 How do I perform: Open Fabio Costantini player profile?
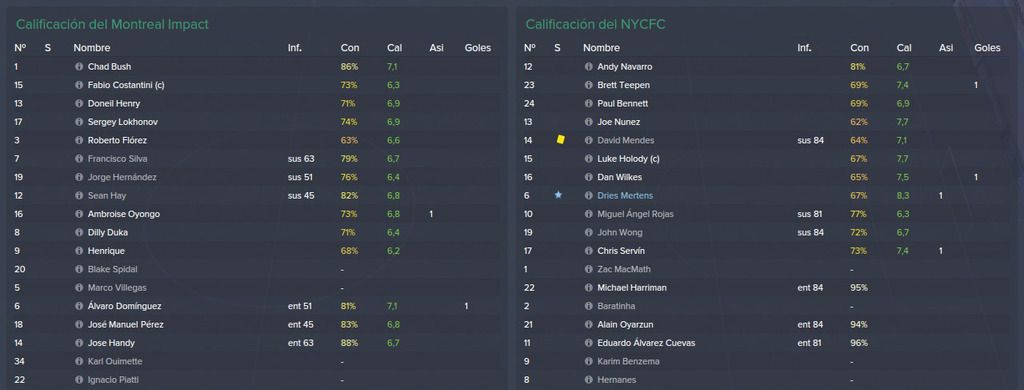tap(126, 85)
